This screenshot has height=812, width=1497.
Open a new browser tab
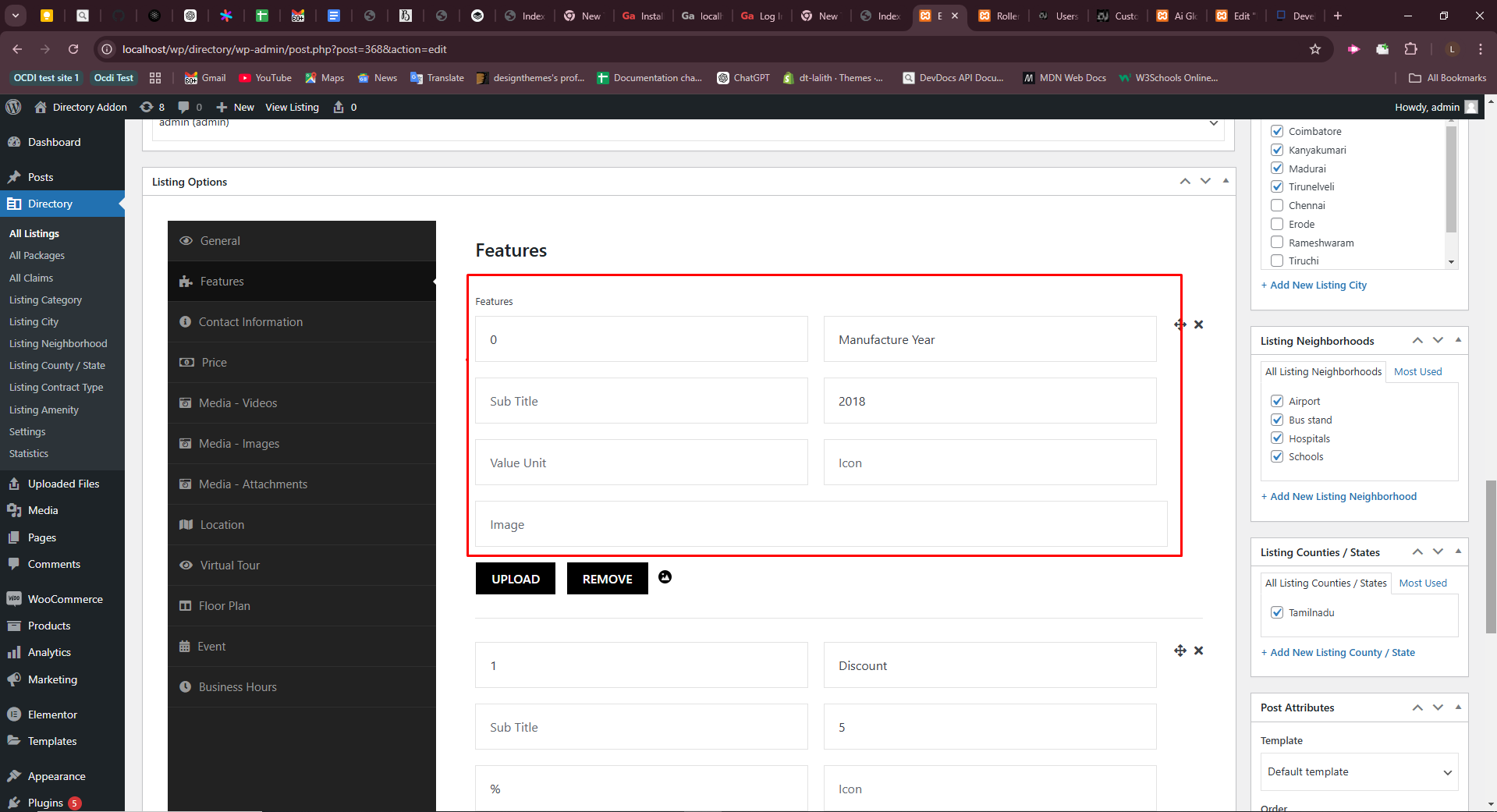click(x=1338, y=16)
